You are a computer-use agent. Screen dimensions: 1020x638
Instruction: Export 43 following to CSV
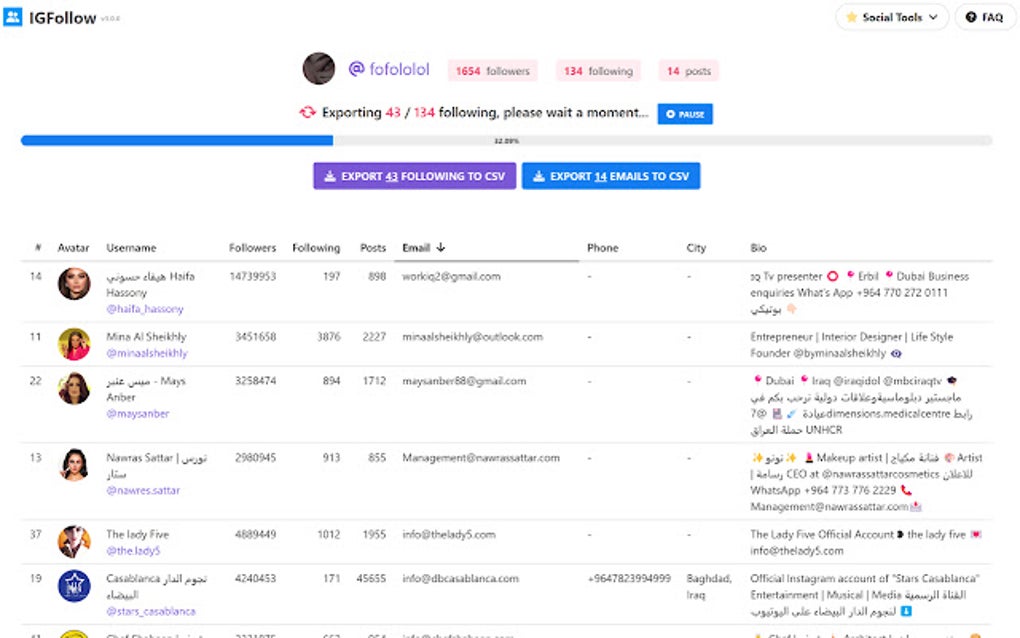click(x=414, y=176)
